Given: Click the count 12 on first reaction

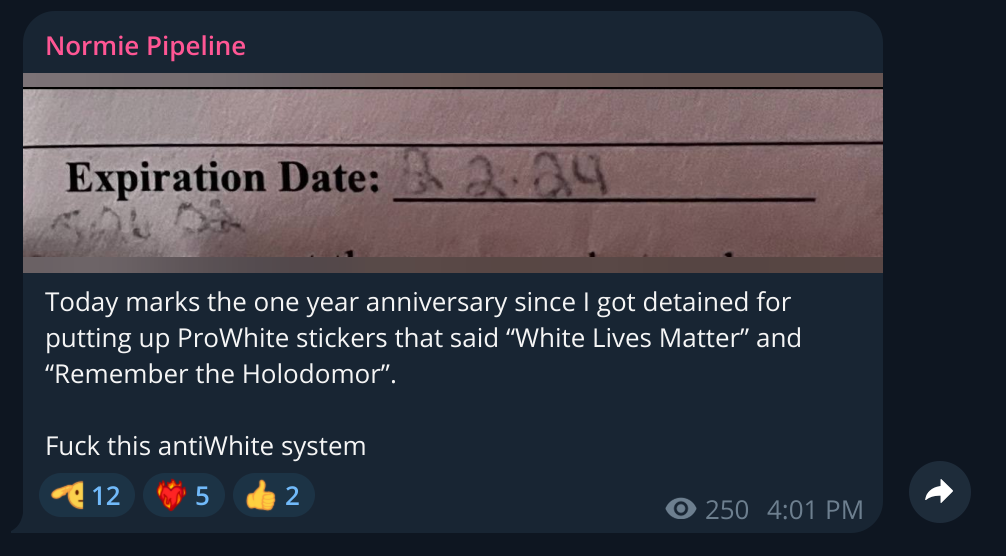Looking at the screenshot, I should point(106,495).
